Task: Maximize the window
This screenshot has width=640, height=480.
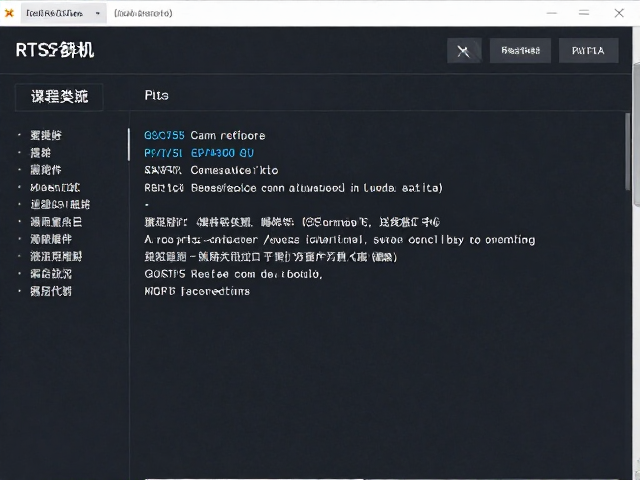Action: pos(584,13)
